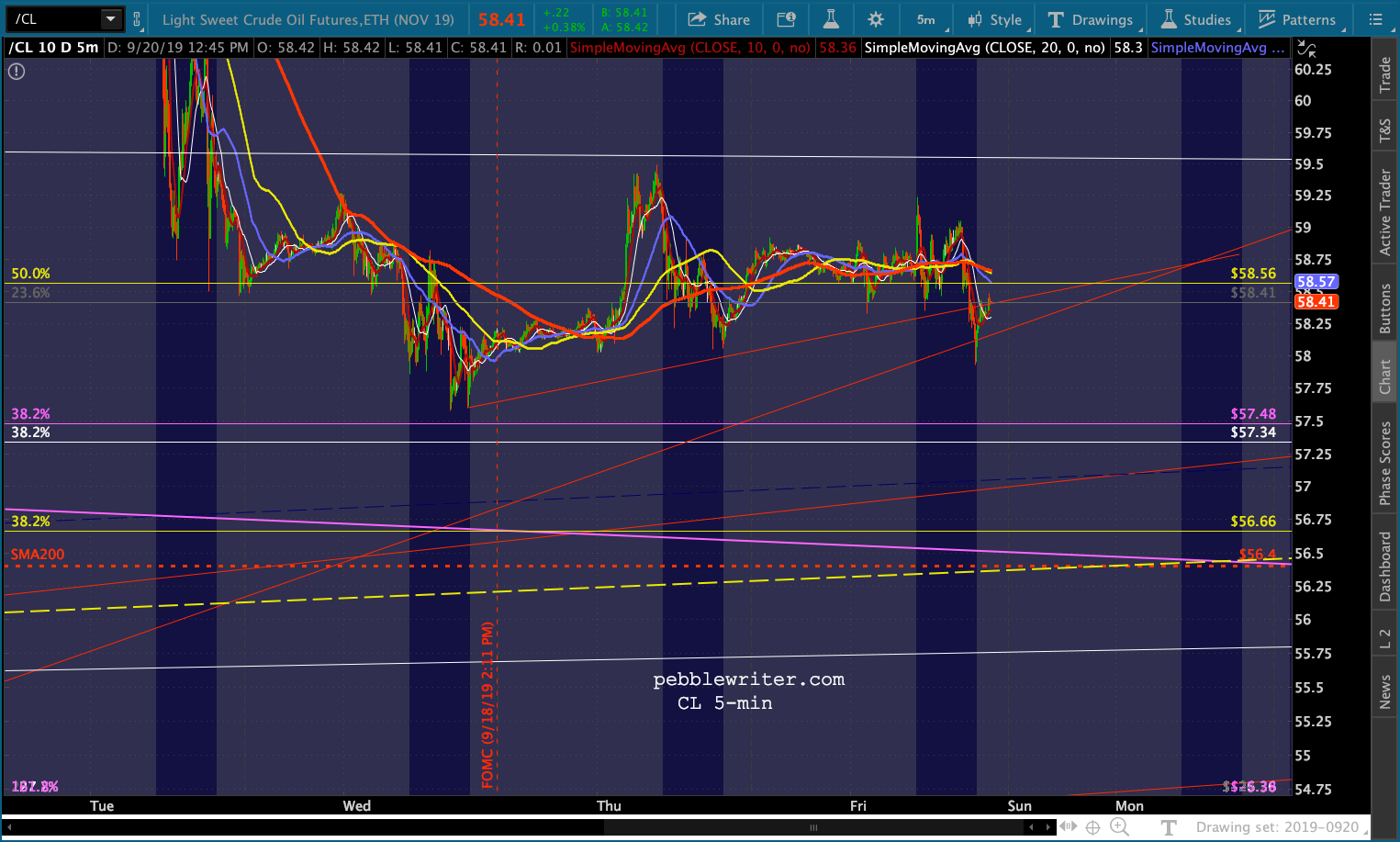The height and width of the screenshot is (842, 1400).
Task: Switch to the Trade side tab
Action: (x=1384, y=75)
